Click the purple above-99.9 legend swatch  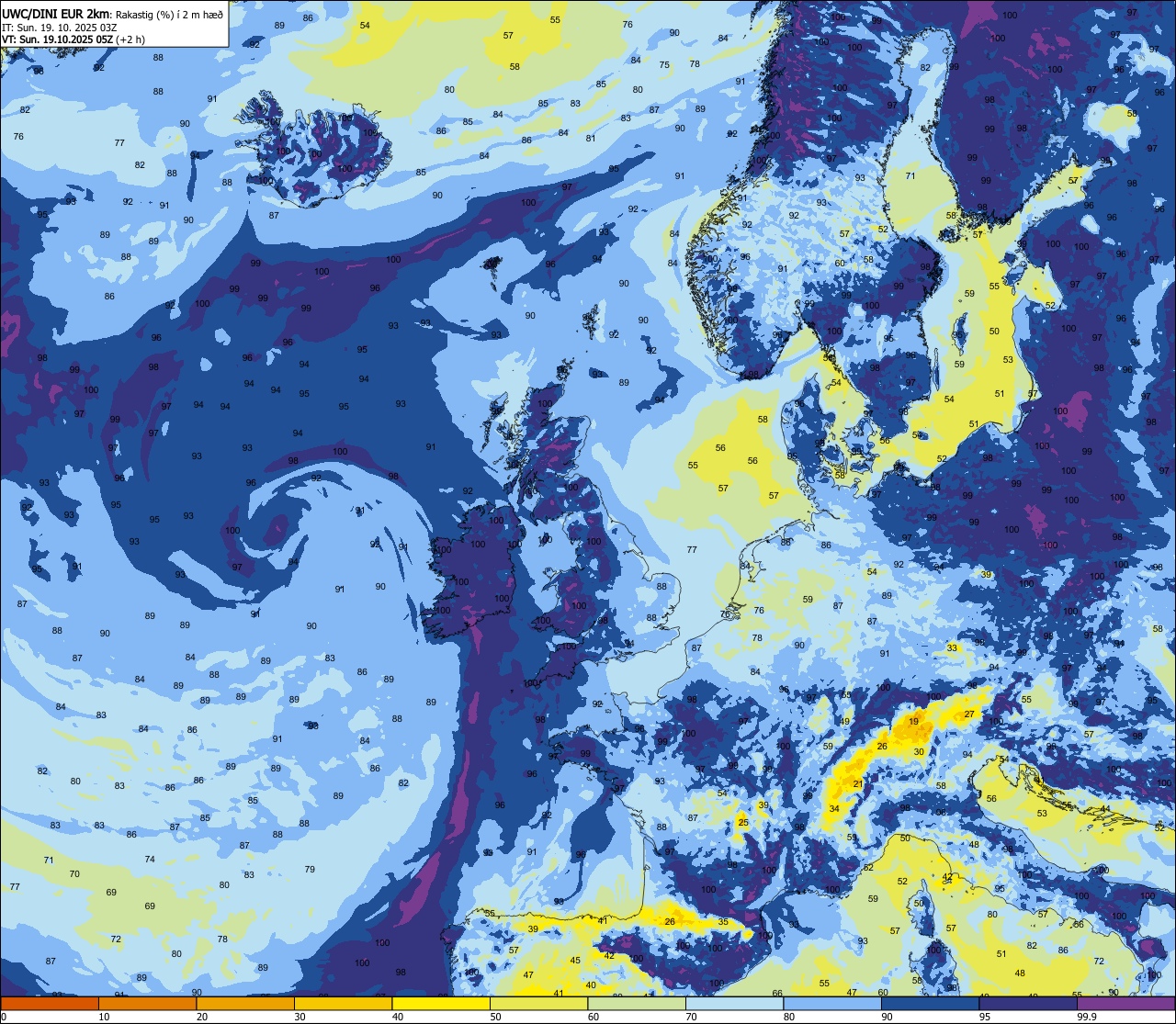[x=1125, y=1003]
